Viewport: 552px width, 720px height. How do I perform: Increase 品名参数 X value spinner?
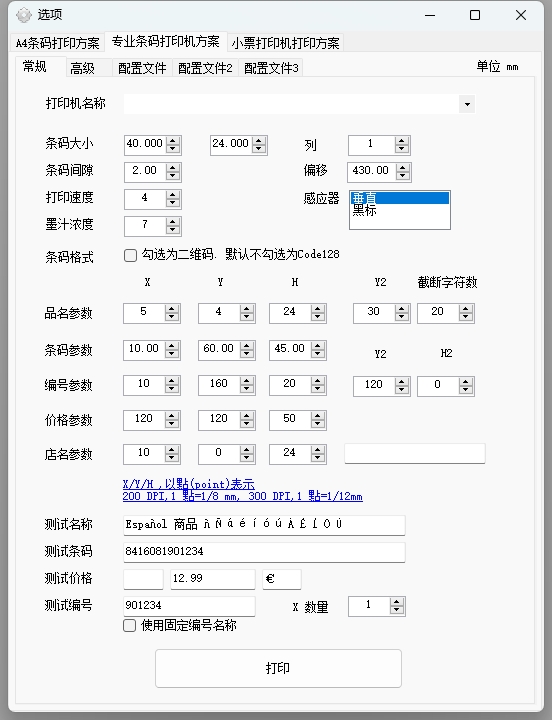click(172, 309)
